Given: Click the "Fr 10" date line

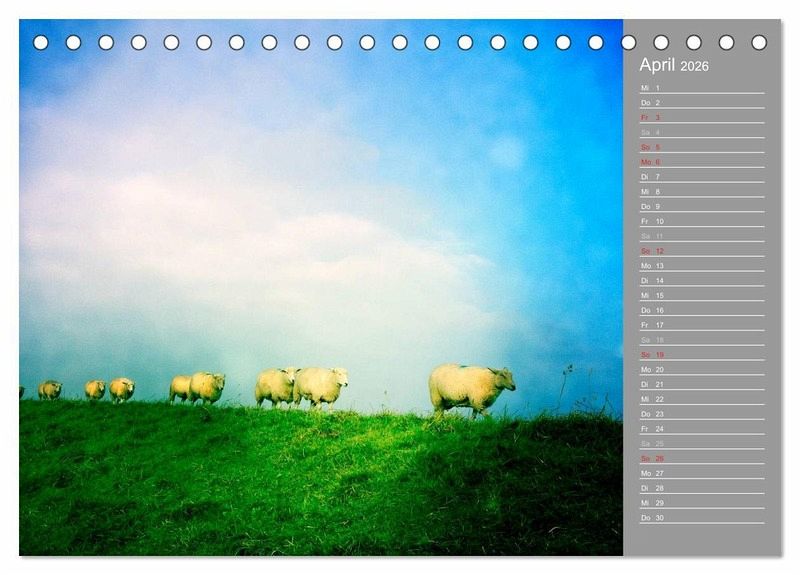Looking at the screenshot, I should (701, 221).
